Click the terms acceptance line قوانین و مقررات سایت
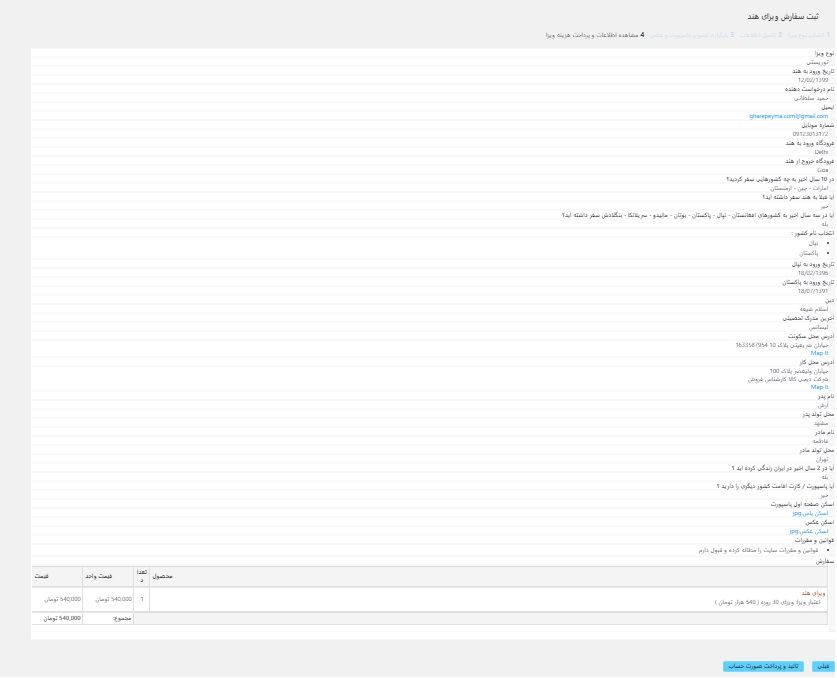Image resolution: width=837 pixels, height=678 pixels. (x=758, y=550)
